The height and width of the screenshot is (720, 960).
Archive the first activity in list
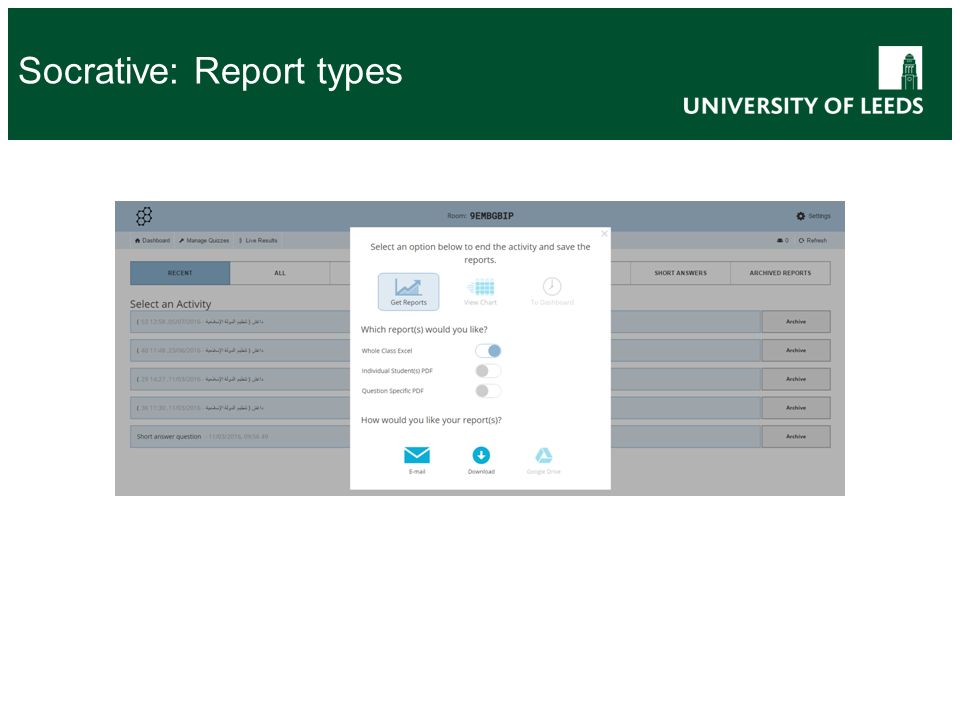(x=796, y=321)
